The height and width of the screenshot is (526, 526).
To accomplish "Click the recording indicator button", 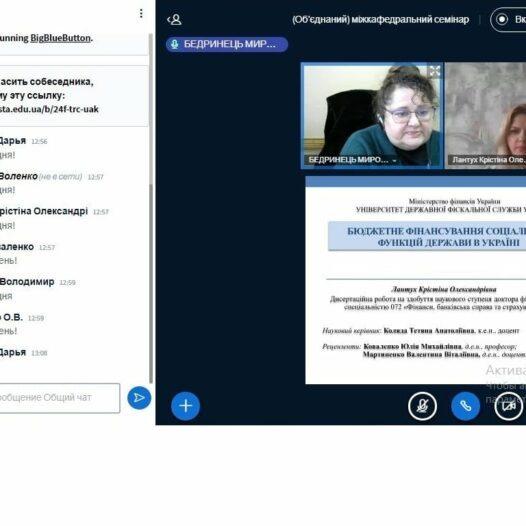I will [x=508, y=19].
